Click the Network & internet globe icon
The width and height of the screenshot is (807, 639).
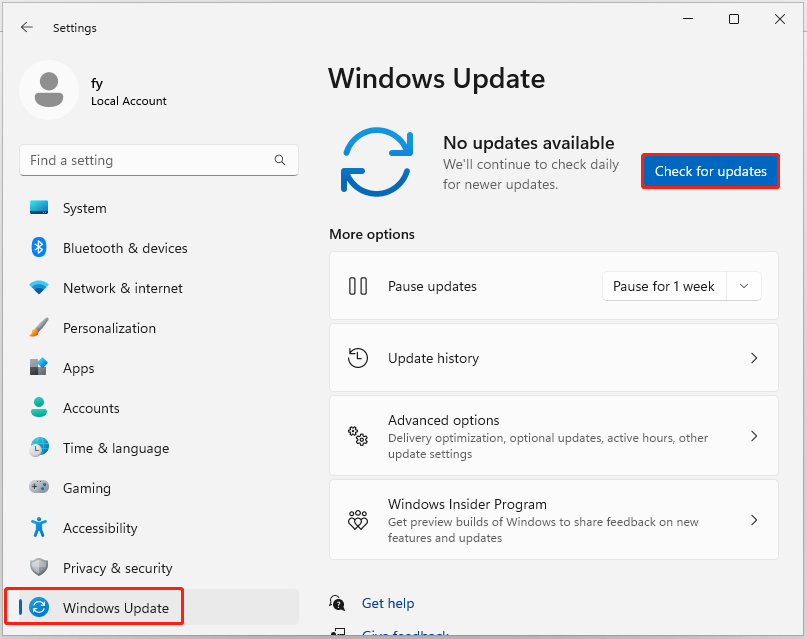pyautogui.click(x=38, y=288)
